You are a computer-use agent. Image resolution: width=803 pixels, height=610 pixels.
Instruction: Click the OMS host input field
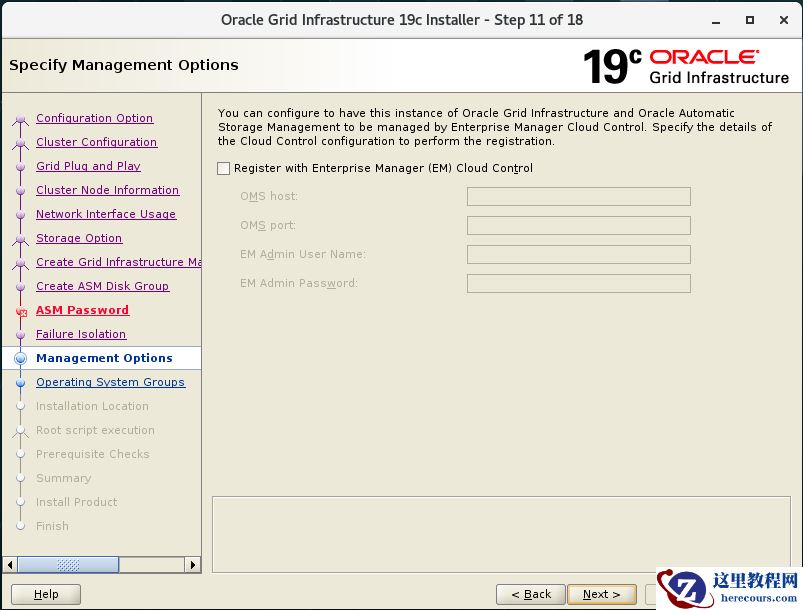579,197
